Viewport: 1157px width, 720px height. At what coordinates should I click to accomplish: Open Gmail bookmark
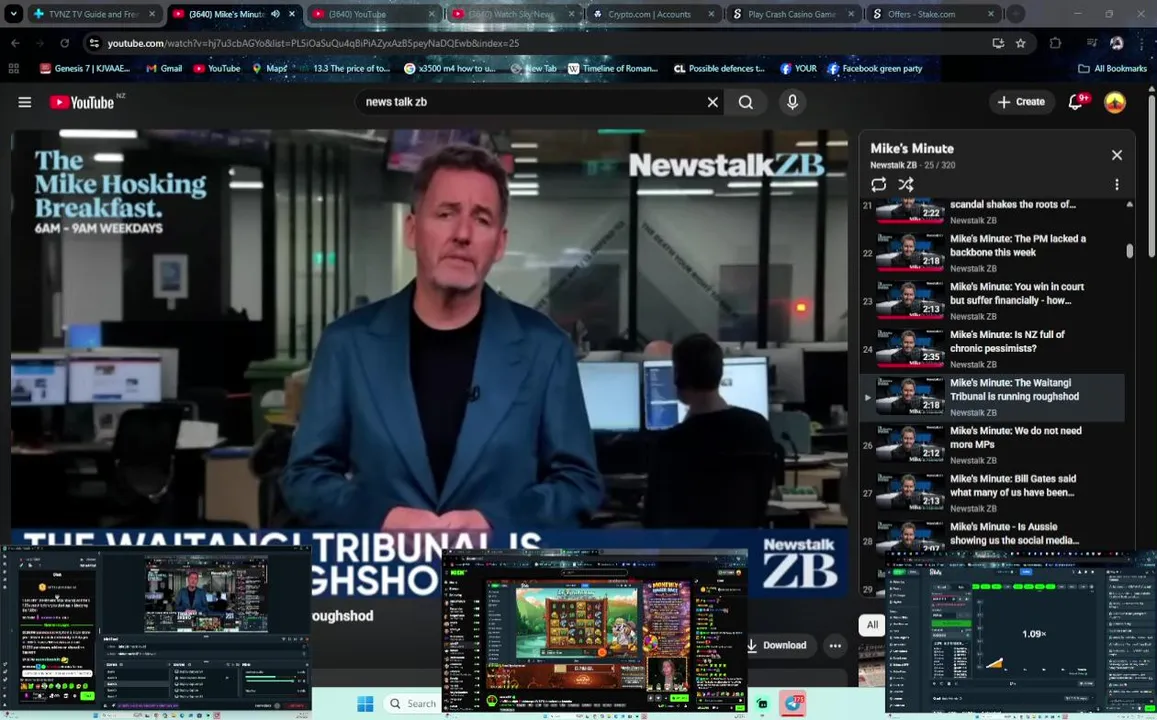(x=164, y=69)
